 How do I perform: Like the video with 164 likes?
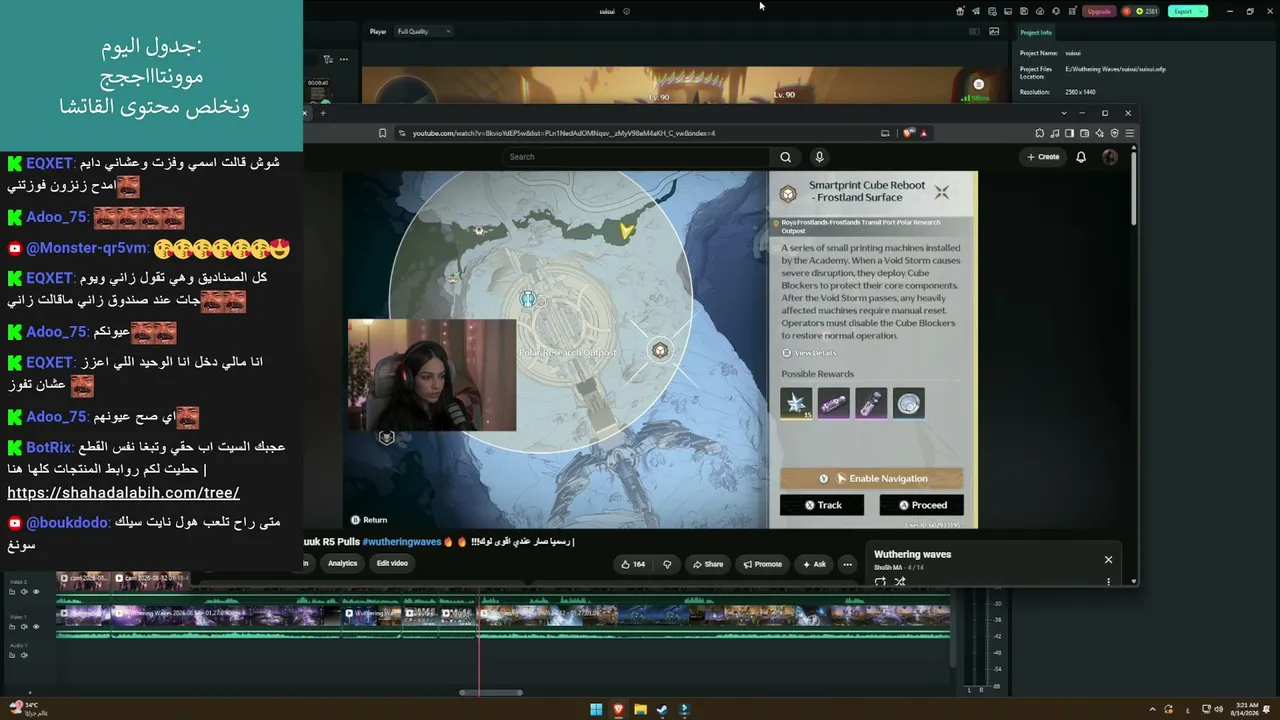[x=632, y=564]
